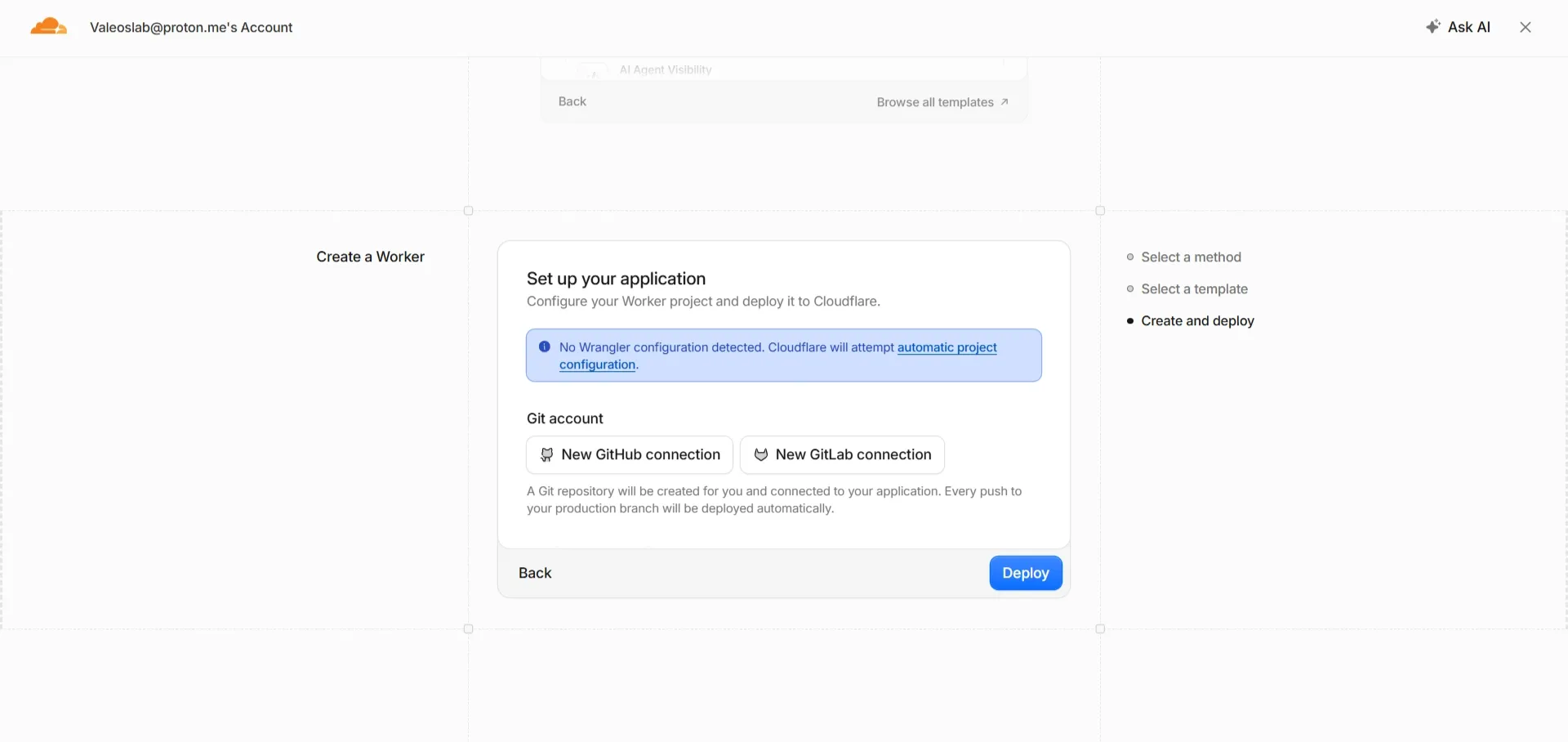Click the Git account label

[x=565, y=418]
